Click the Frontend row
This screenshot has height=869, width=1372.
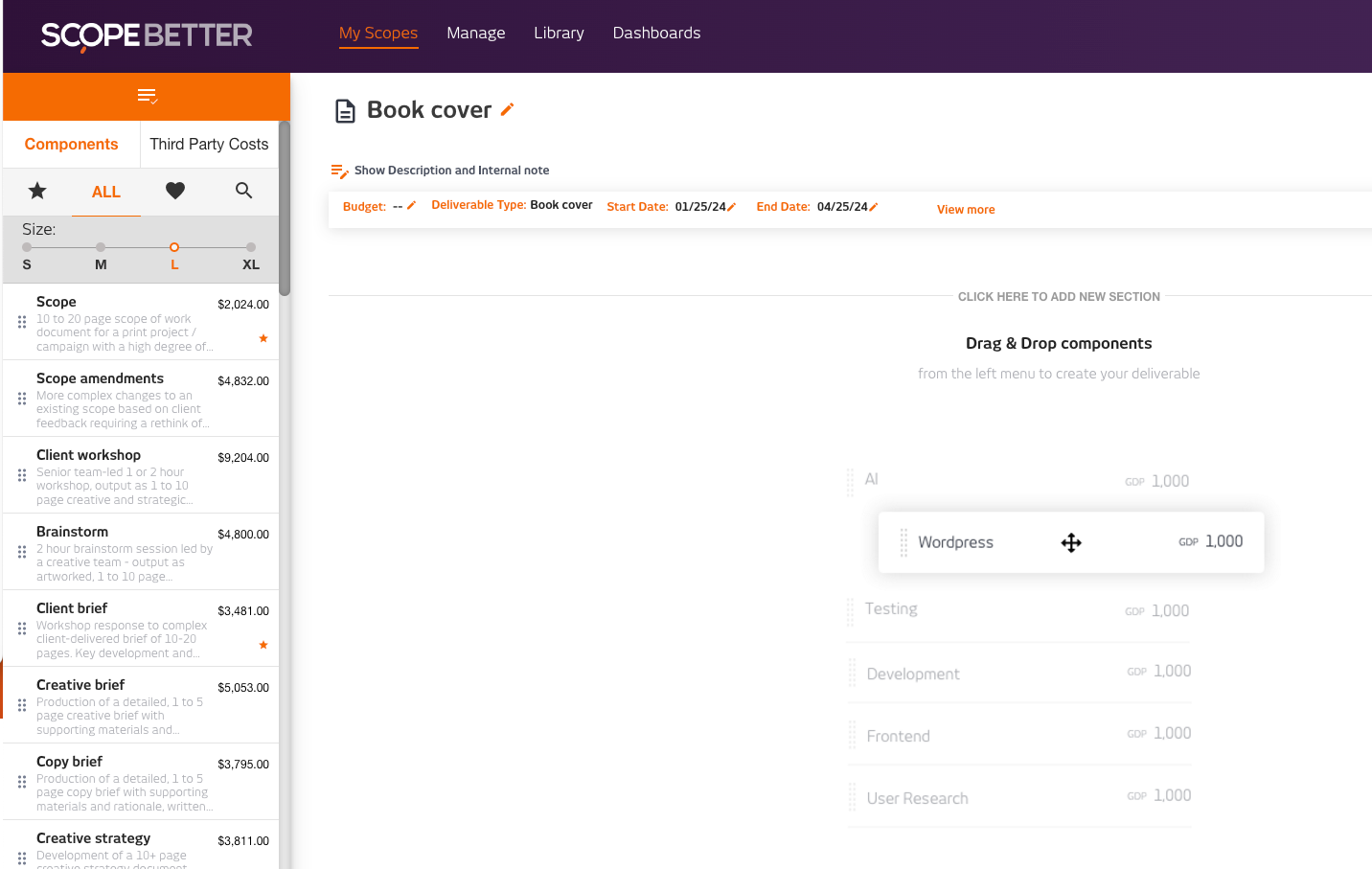point(1019,736)
